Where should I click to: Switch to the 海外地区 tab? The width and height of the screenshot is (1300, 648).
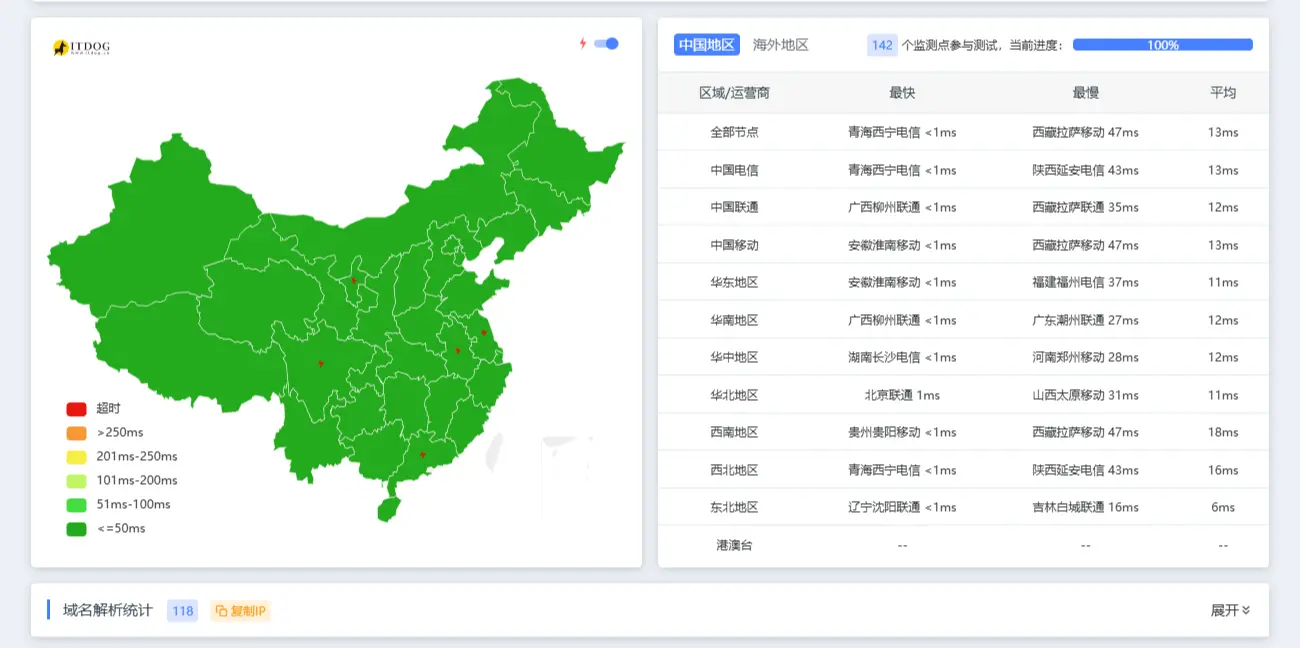pyautogui.click(x=779, y=44)
